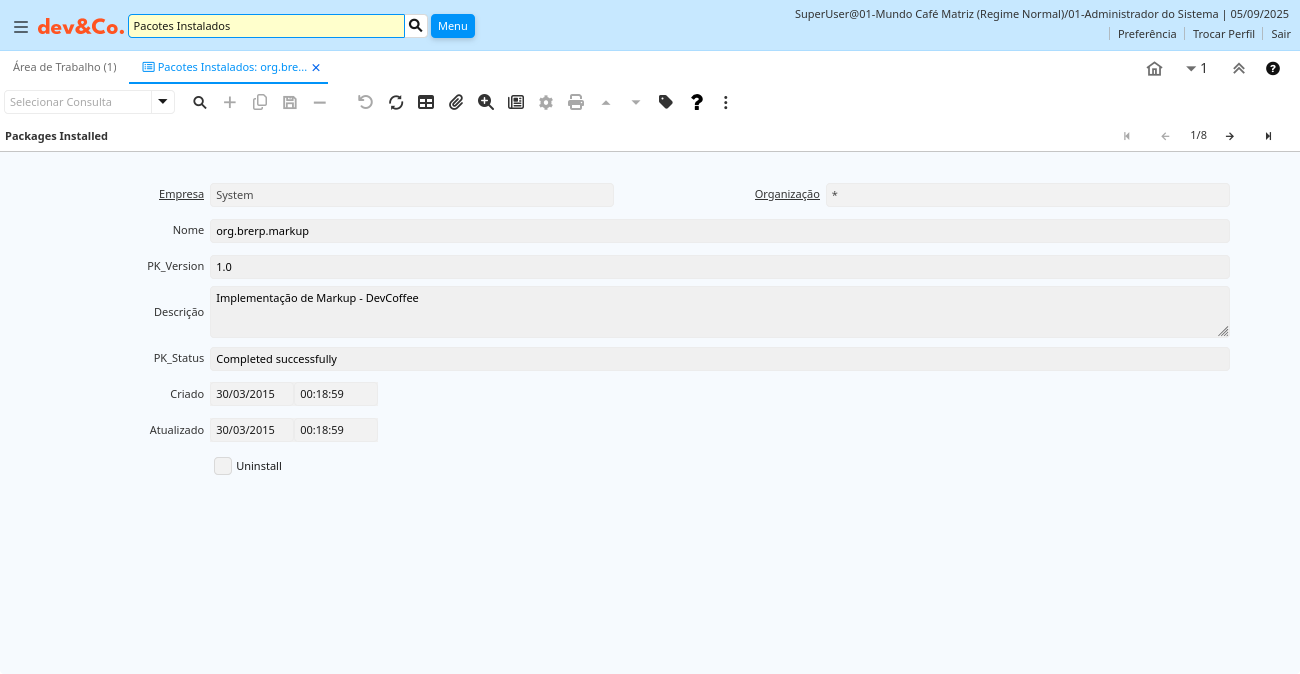Go to next record arrow

(1230, 136)
